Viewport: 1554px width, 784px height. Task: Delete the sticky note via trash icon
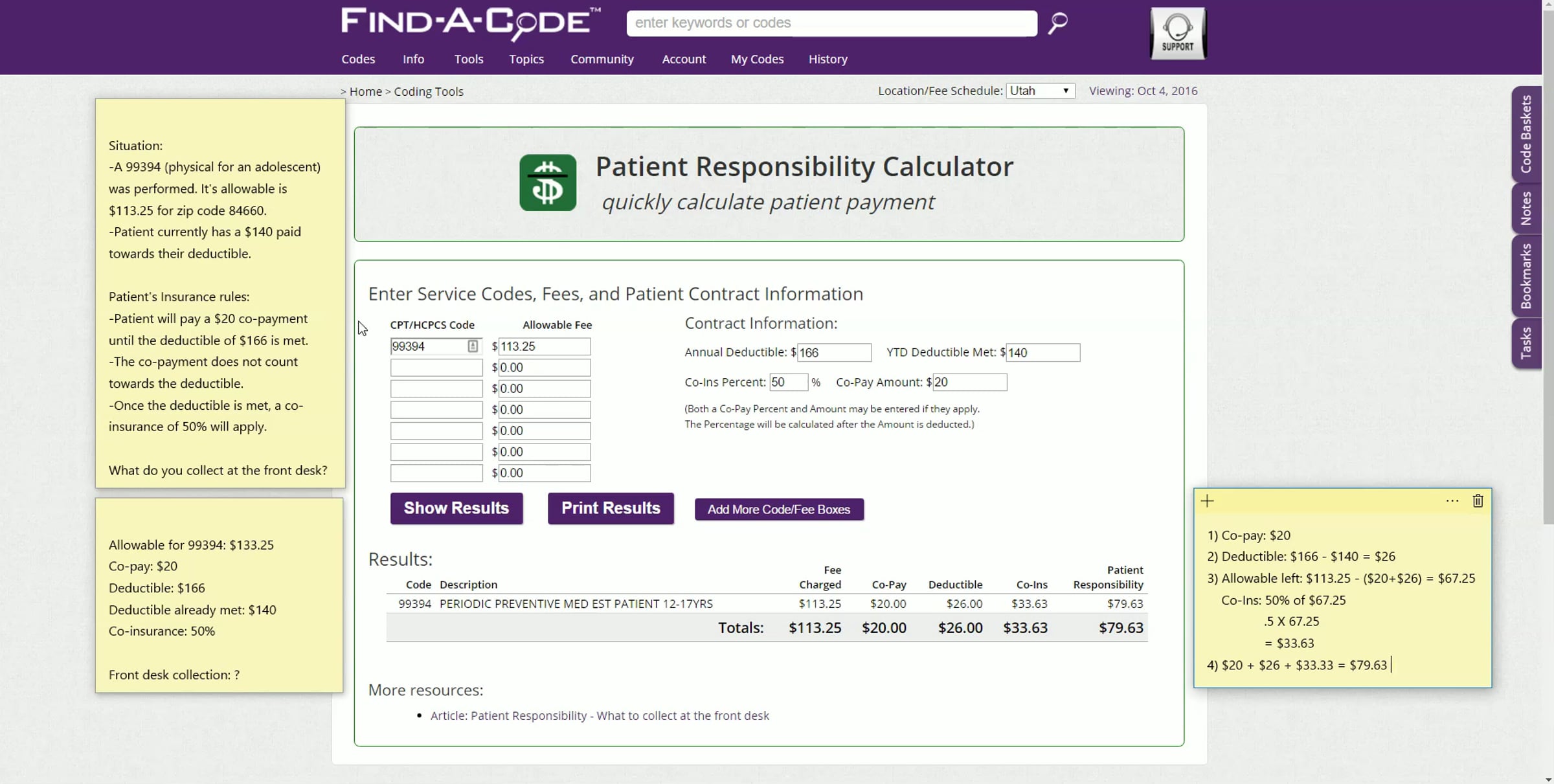click(1478, 500)
